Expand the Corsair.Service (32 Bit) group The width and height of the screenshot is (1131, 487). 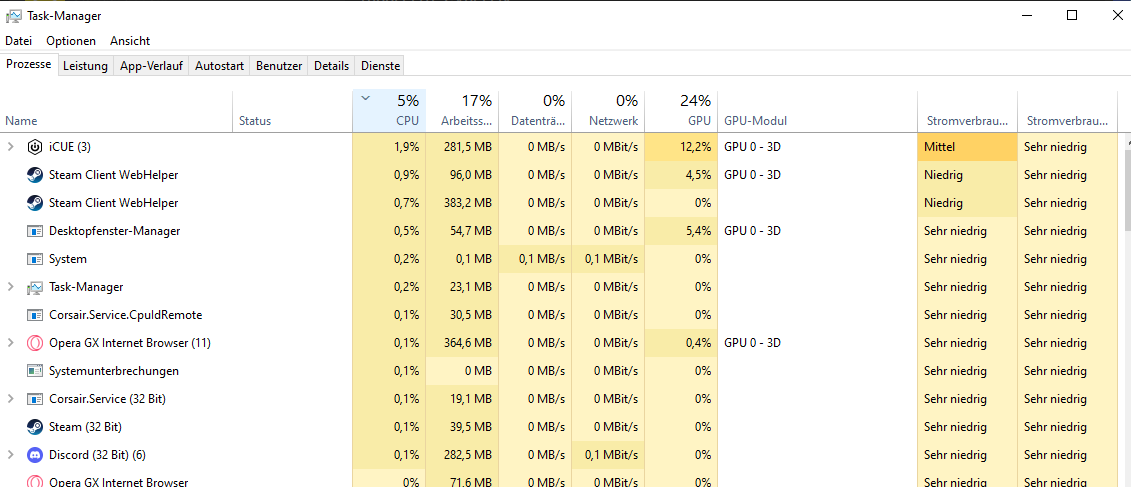point(10,399)
